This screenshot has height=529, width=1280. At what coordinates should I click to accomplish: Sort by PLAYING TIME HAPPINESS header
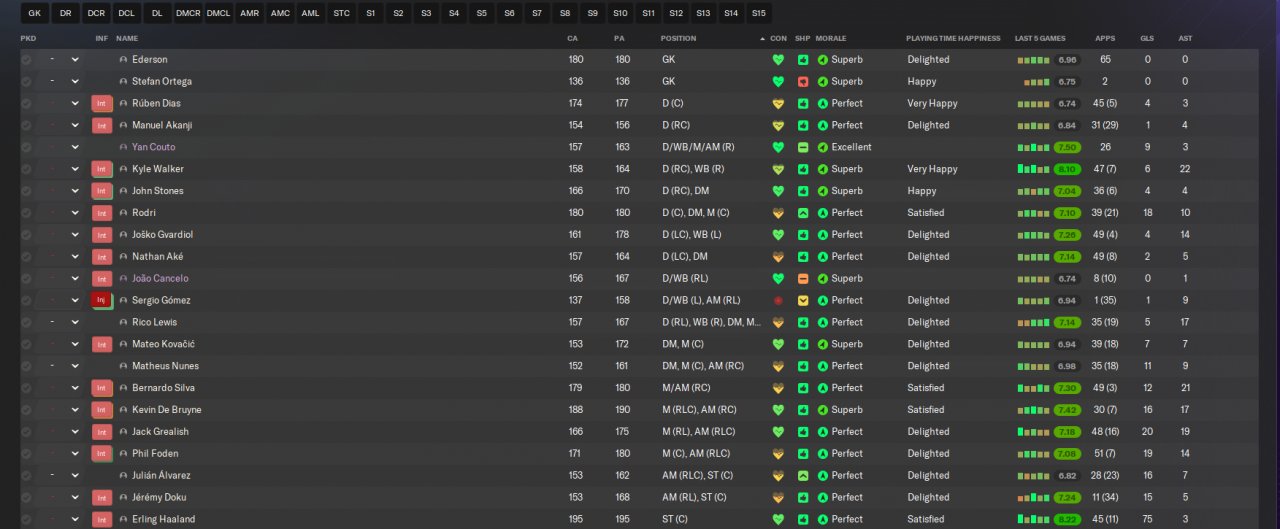(x=953, y=38)
